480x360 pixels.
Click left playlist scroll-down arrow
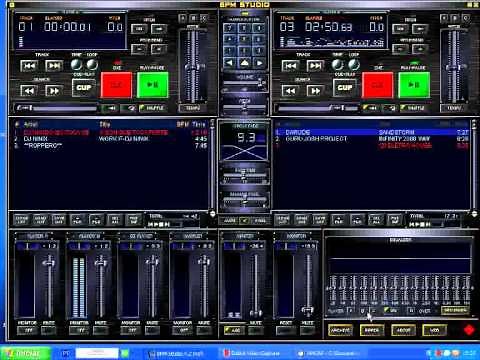pos(213,214)
